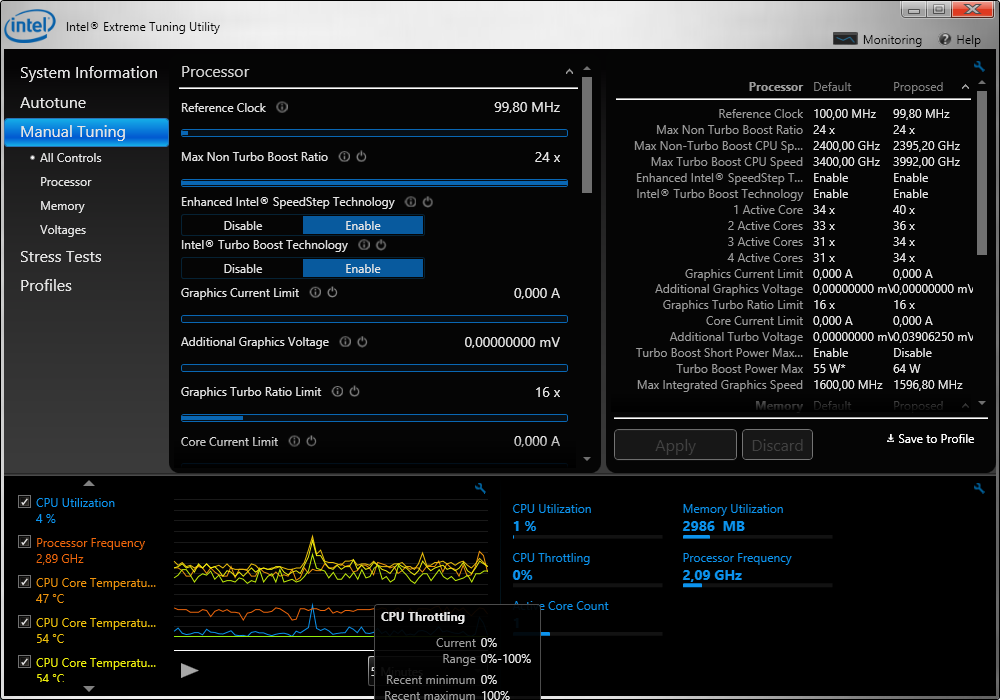Viewport: 1000px width, 700px height.
Task: Reset Graphics Turbo Ratio Limit to default
Action: point(355,391)
